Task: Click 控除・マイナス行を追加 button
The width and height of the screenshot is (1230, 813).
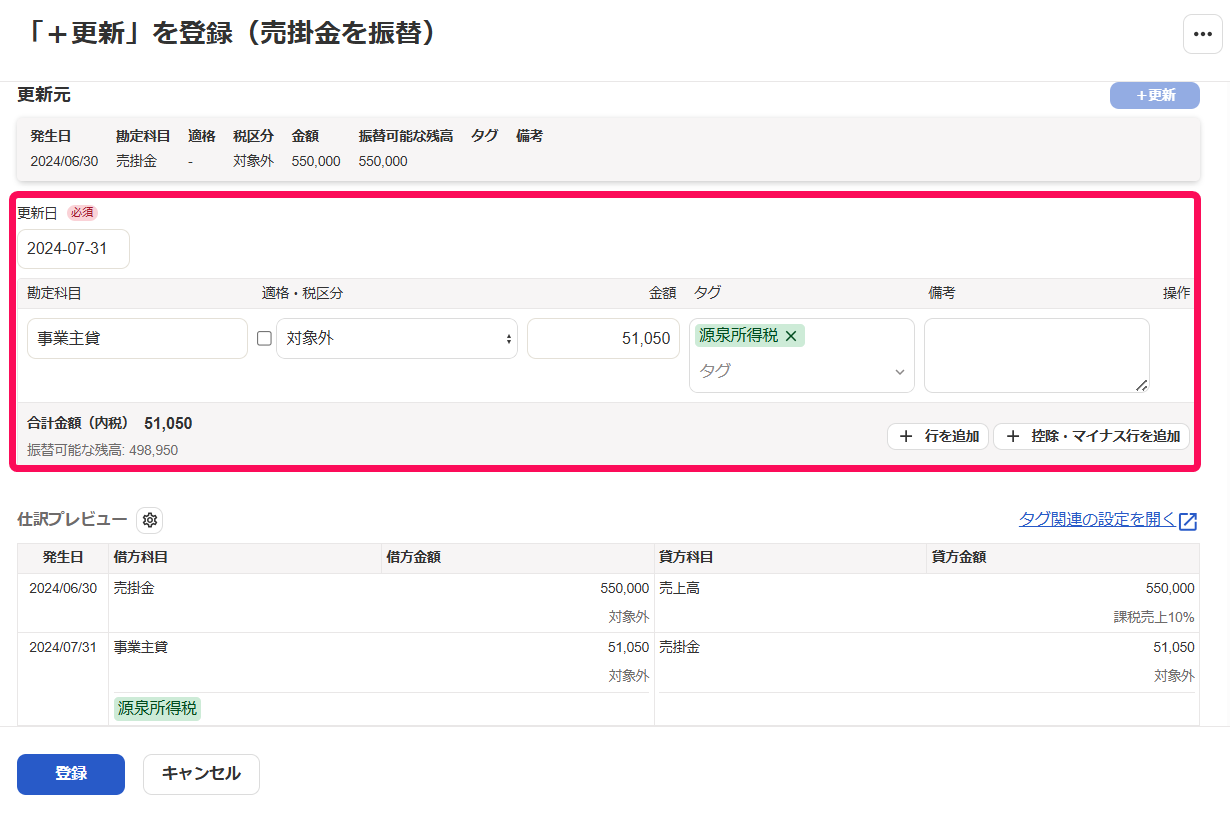Action: click(1091, 436)
